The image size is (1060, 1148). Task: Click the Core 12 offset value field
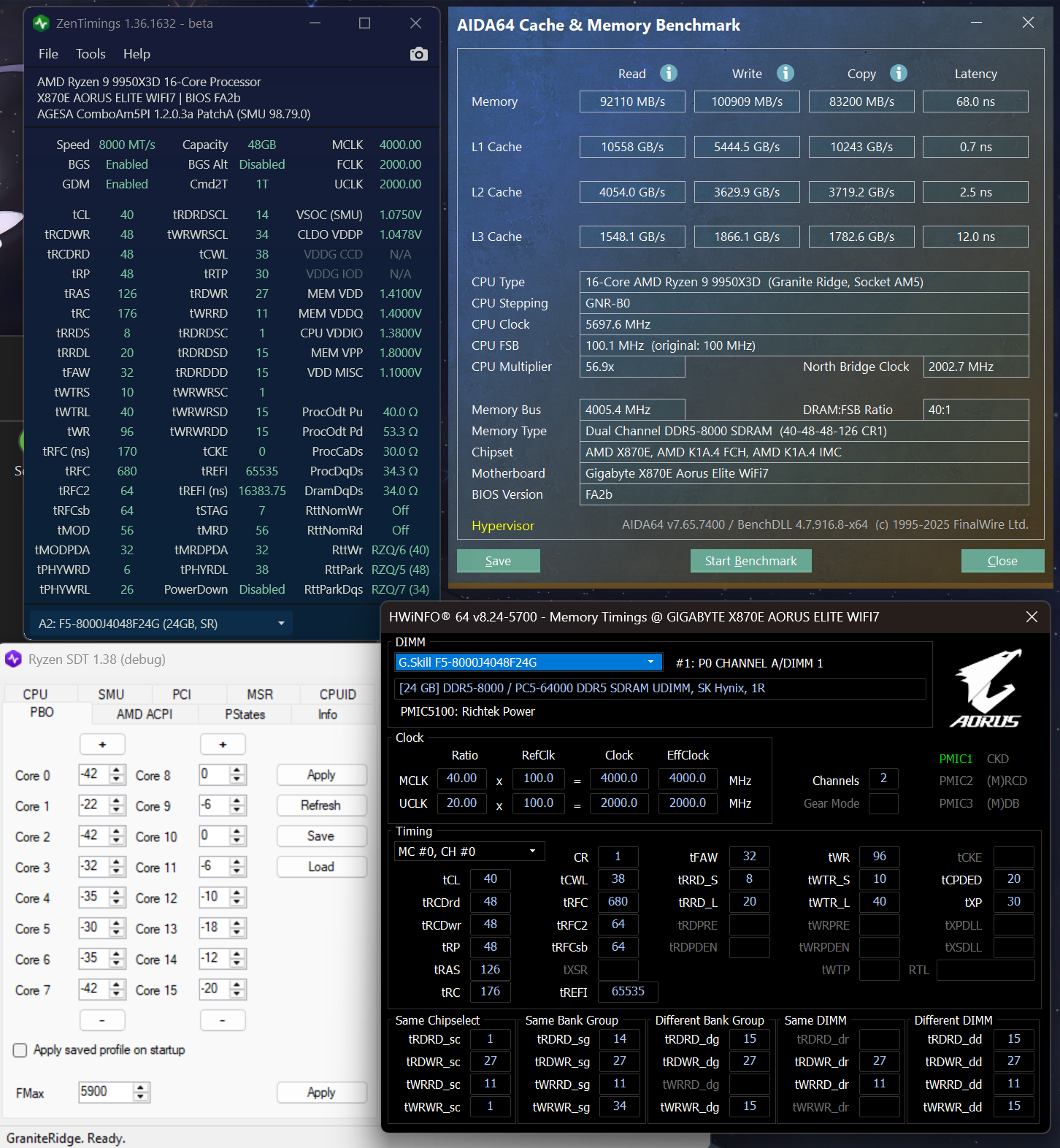pyautogui.click(x=214, y=898)
